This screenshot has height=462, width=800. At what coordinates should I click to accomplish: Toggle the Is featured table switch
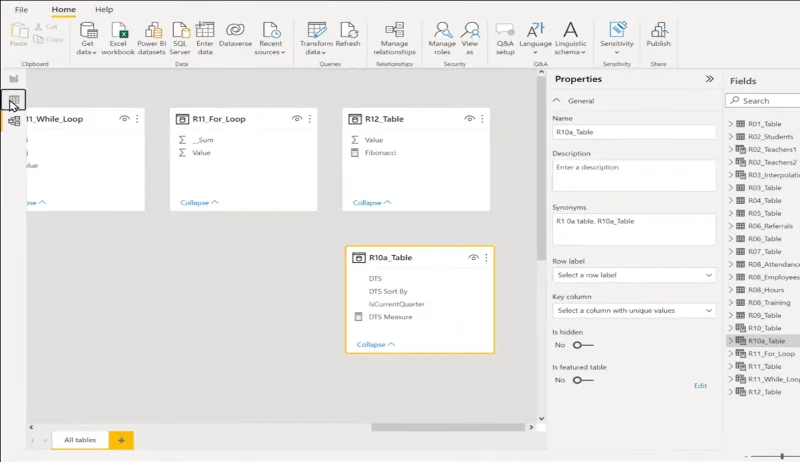pyautogui.click(x=583, y=380)
